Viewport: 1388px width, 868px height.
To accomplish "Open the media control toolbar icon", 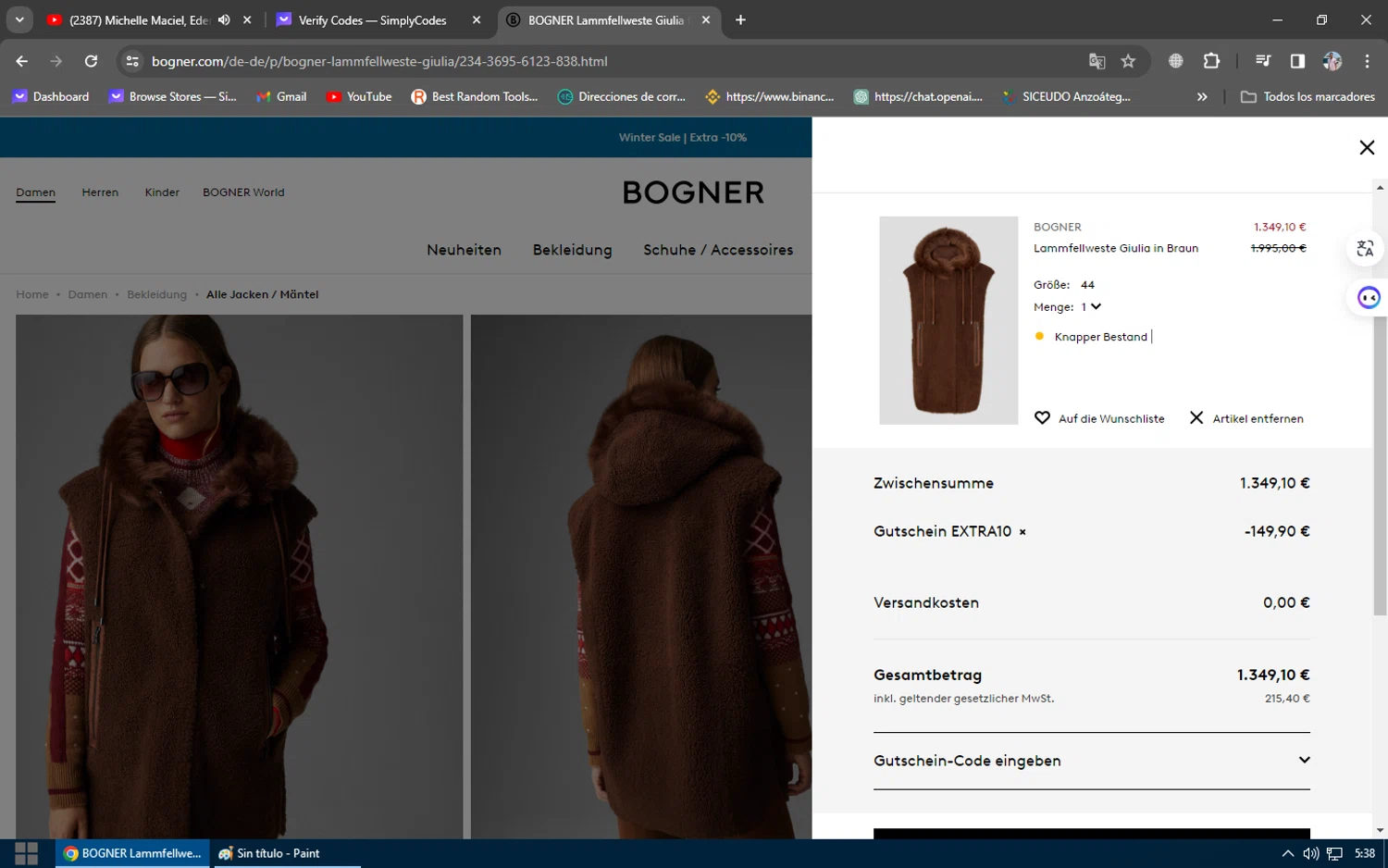I will (1263, 61).
